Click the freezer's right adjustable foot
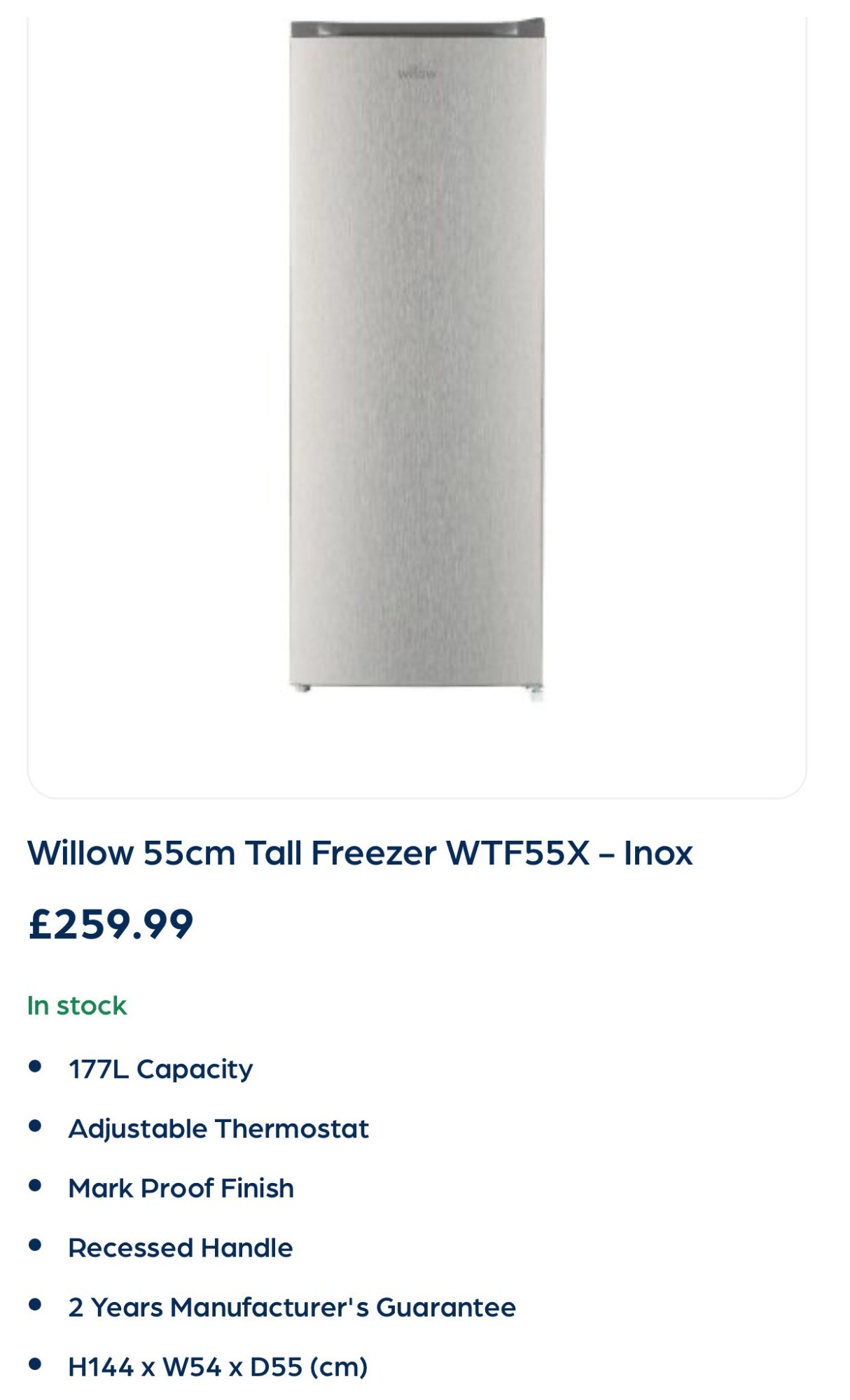 point(536,693)
